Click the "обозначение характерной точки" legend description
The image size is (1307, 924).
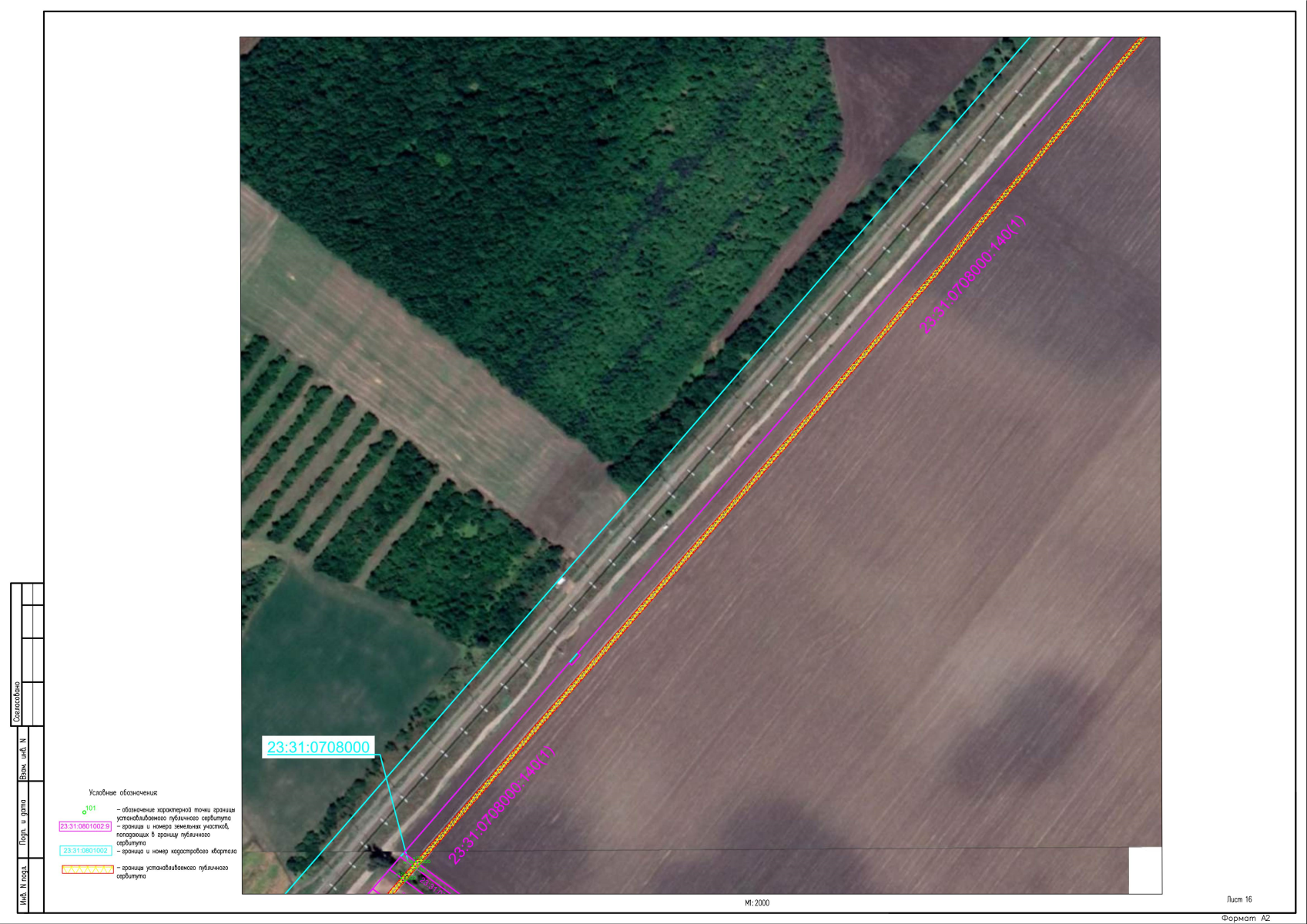coord(176,814)
